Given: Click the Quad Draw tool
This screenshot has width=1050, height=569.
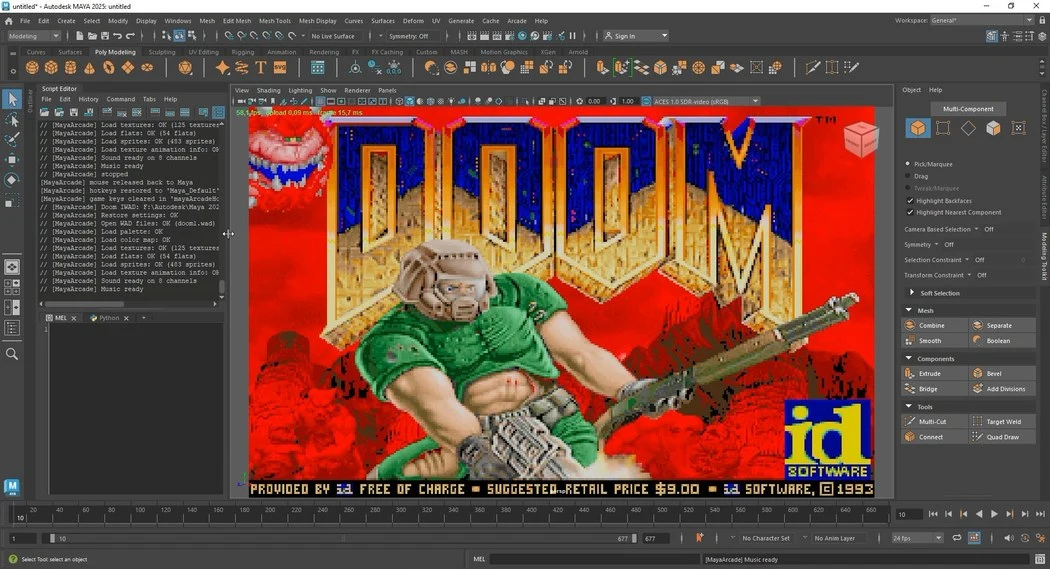Looking at the screenshot, I should click(x=1002, y=437).
